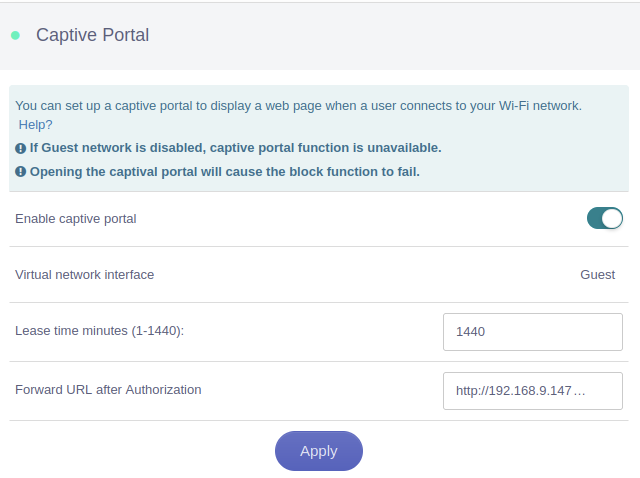The width and height of the screenshot is (640, 478).
Task: Open the Help? link
Action: (36, 125)
